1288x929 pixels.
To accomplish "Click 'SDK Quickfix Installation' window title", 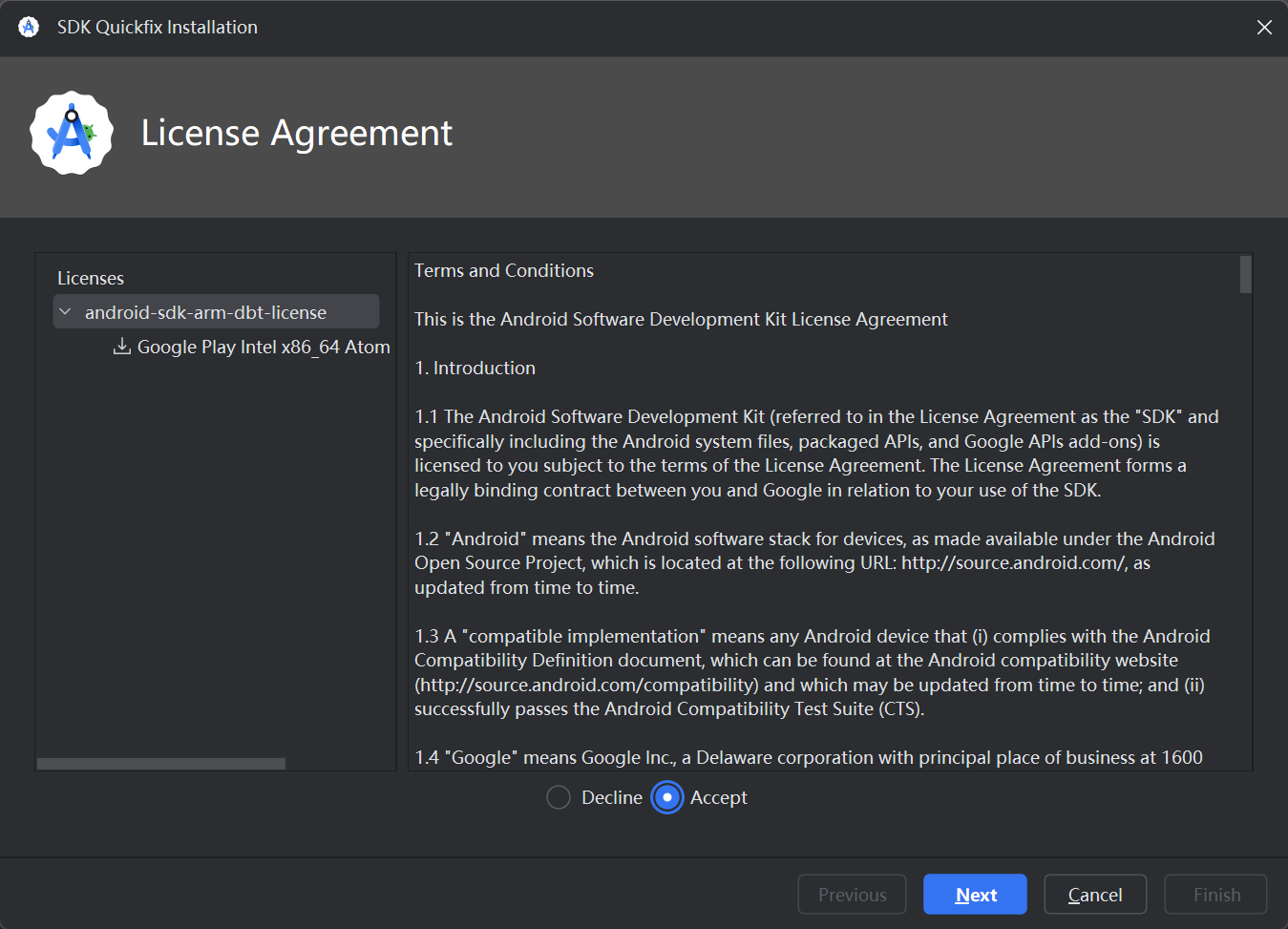I will (x=158, y=27).
